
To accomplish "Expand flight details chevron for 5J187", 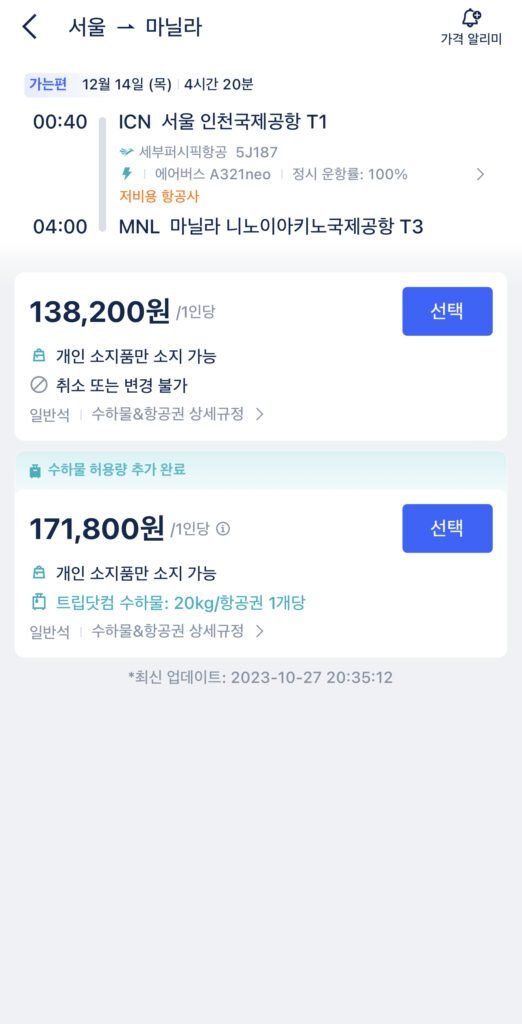I will (480, 174).
